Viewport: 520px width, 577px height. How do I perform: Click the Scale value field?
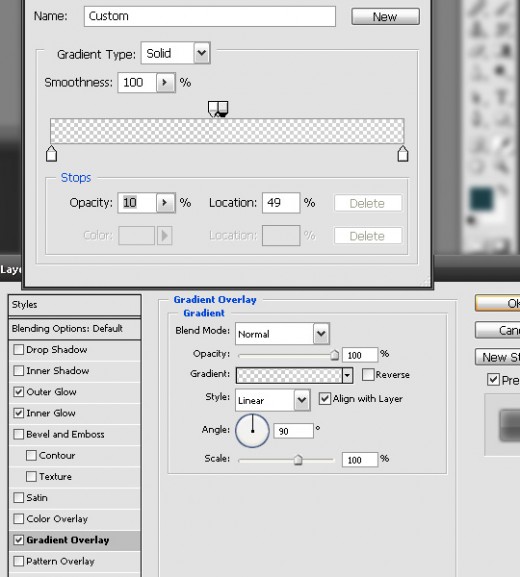360,460
